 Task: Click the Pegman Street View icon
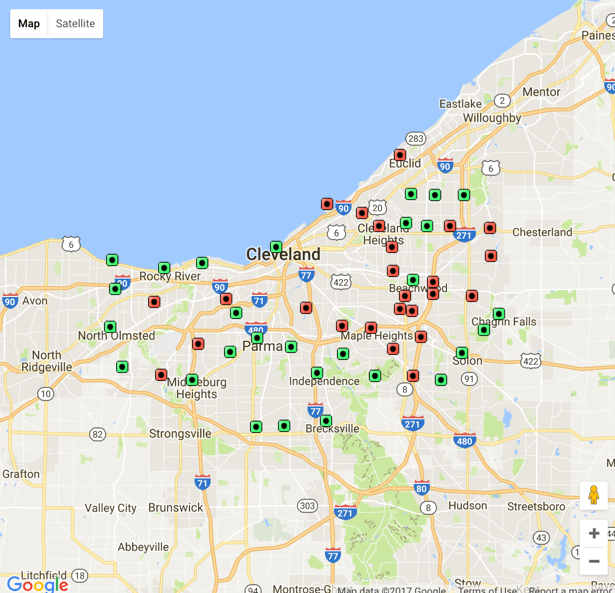point(593,495)
